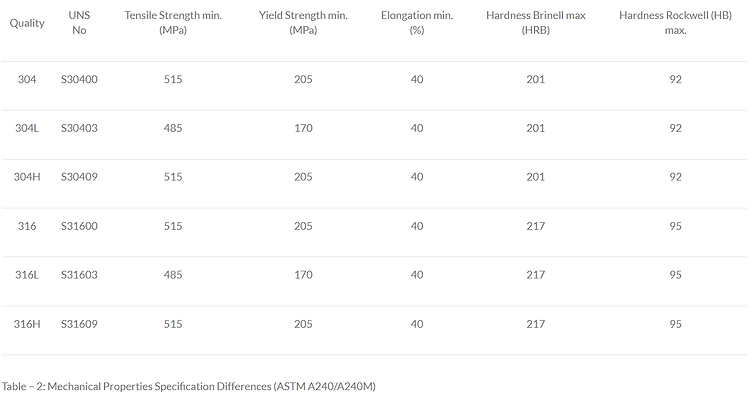Click the Table 2 caption text
The height and width of the screenshot is (399, 753).
pyautogui.click(x=189, y=387)
